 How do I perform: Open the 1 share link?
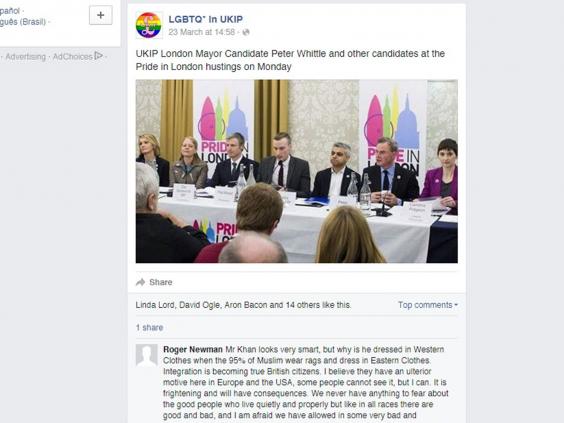149,328
